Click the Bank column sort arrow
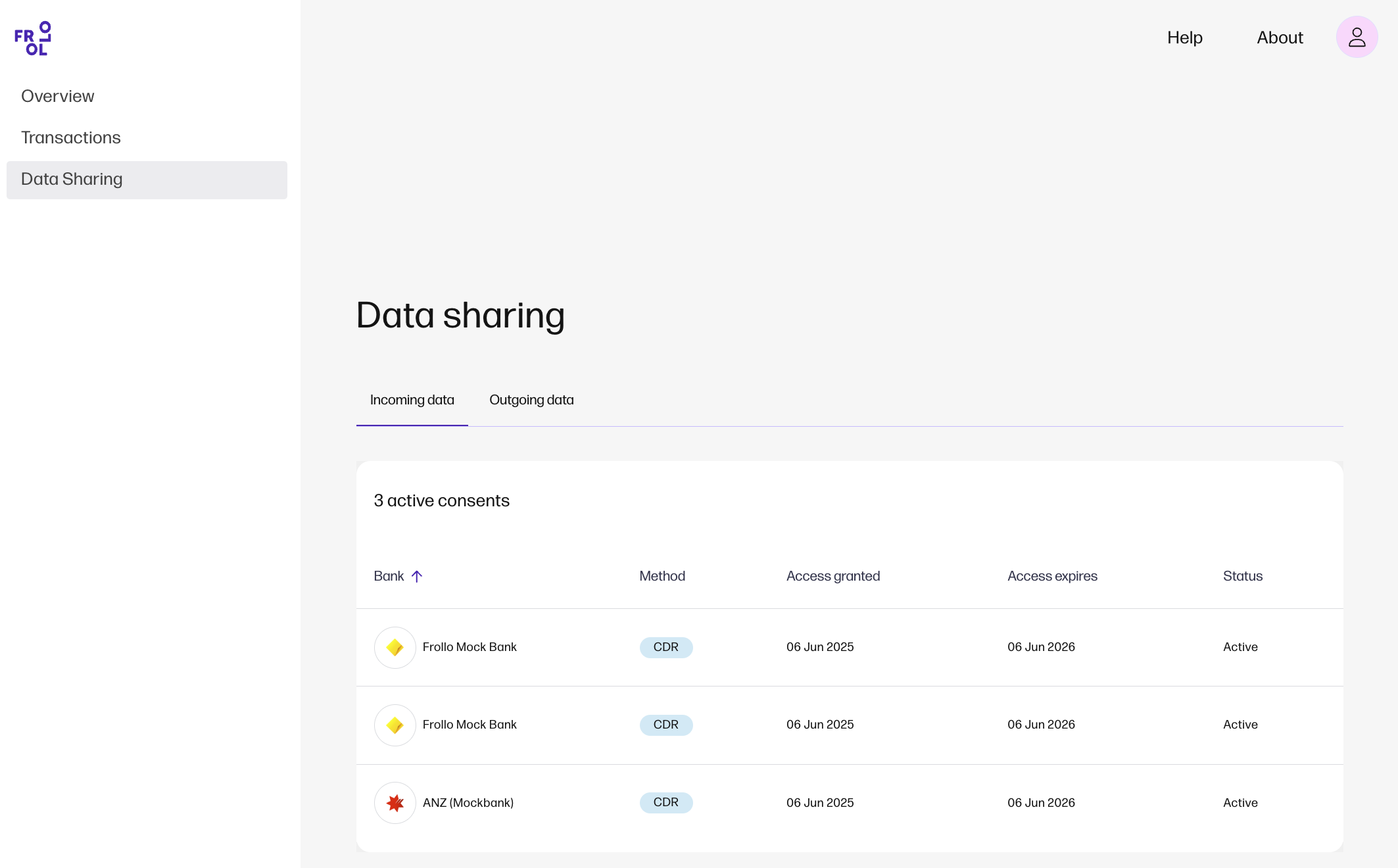The width and height of the screenshot is (1398, 868). (417, 577)
